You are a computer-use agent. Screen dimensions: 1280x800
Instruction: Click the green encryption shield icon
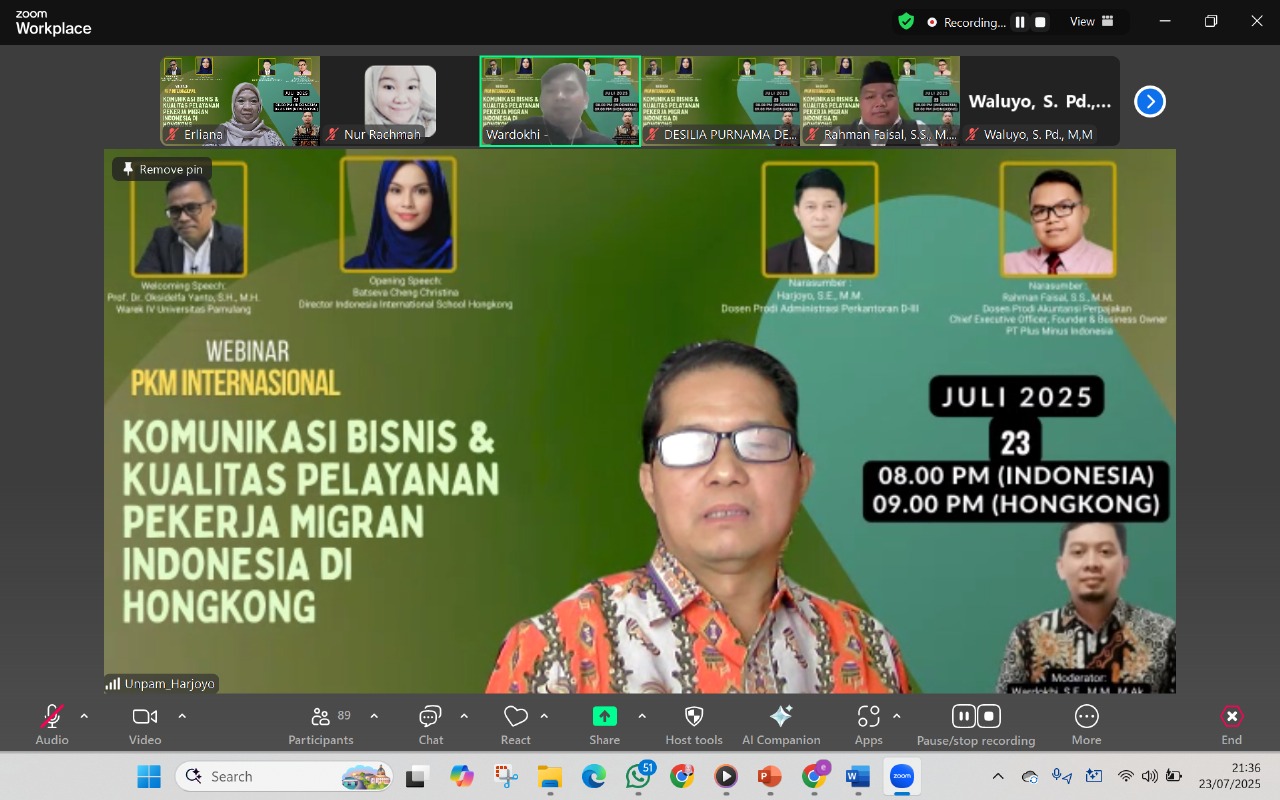pyautogui.click(x=906, y=21)
